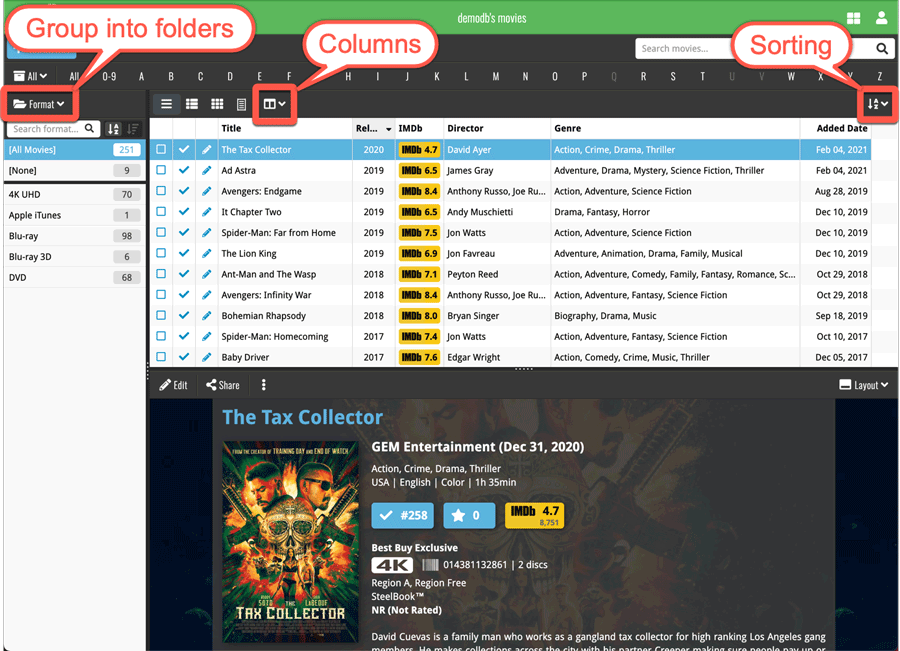Tick checkbox for Spider-Man: Far from Home
The image size is (900, 651).
161,232
